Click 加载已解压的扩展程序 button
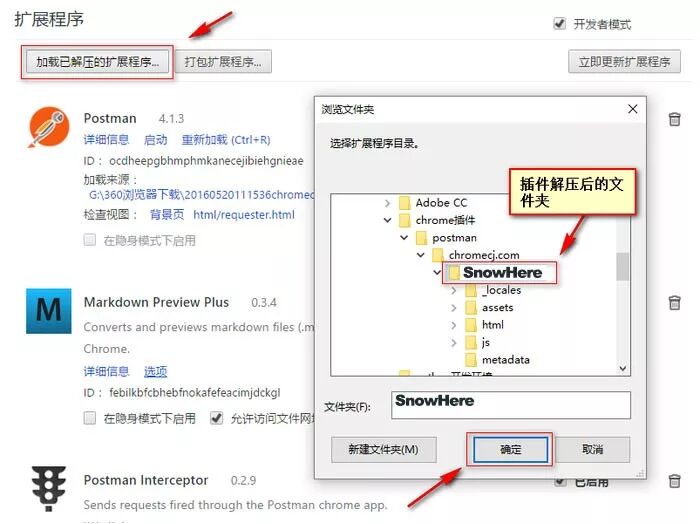This screenshot has width=700, height=524. point(97,62)
